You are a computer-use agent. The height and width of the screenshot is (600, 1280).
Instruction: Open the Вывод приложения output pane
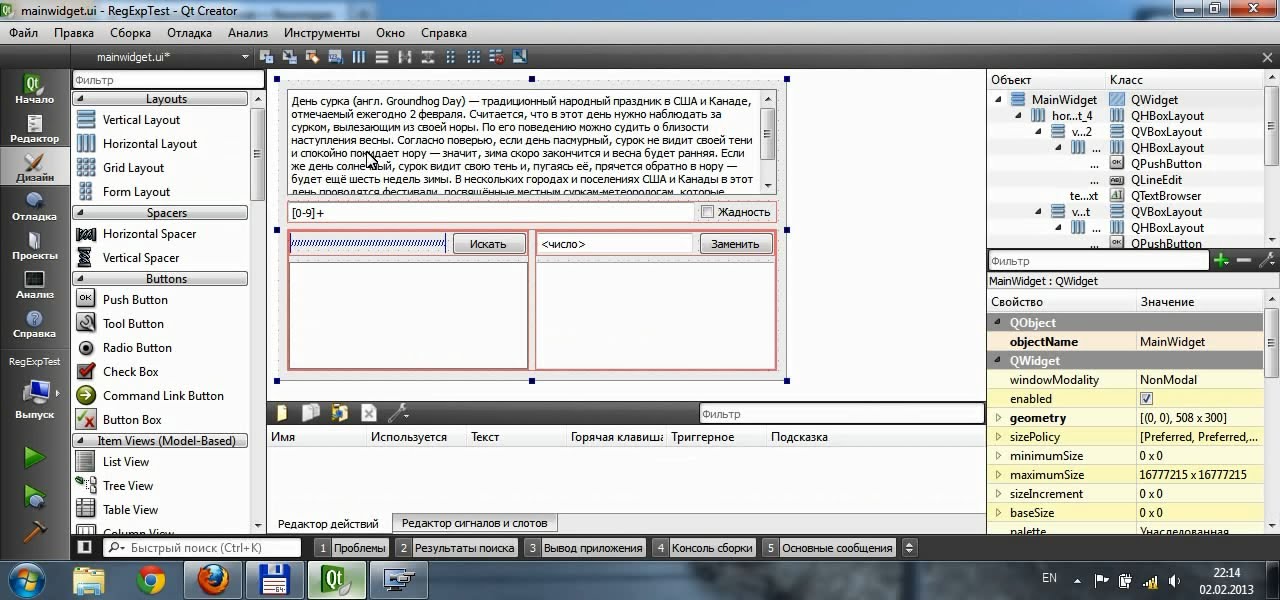(585, 548)
